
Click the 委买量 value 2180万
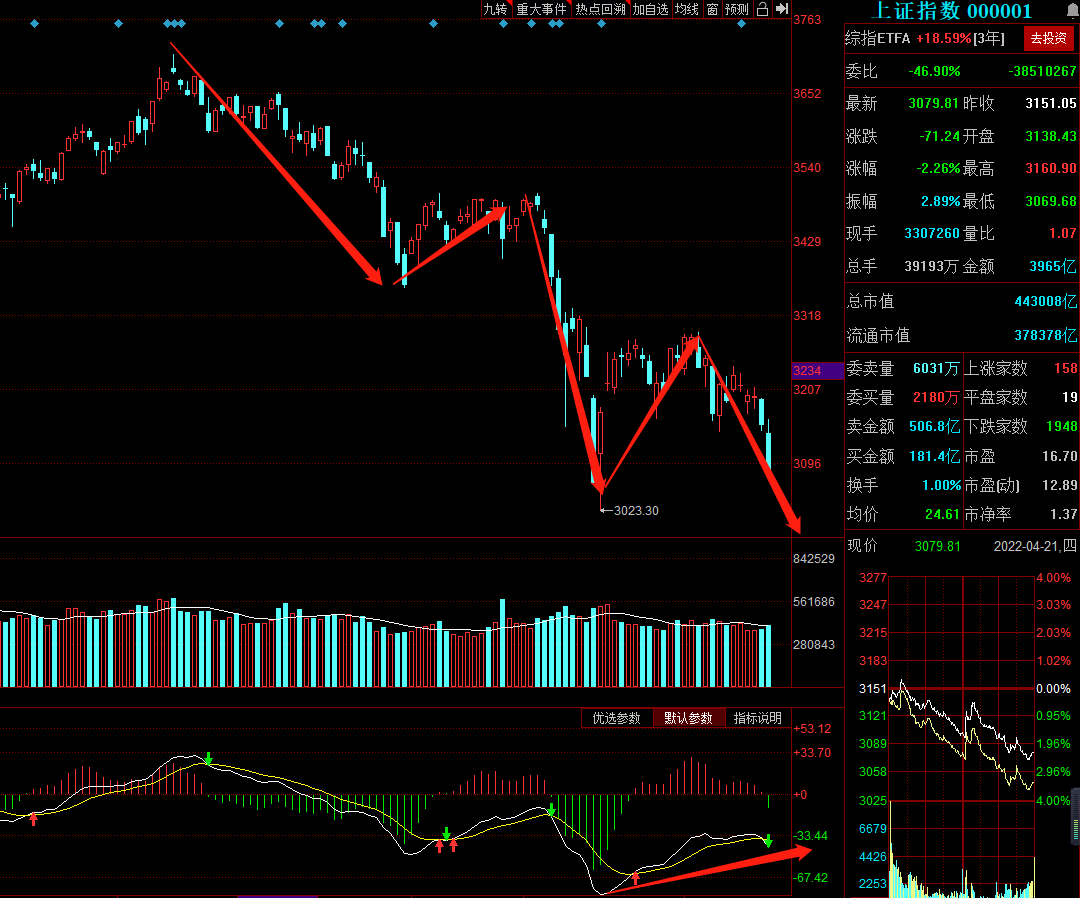pyautogui.click(x=936, y=397)
